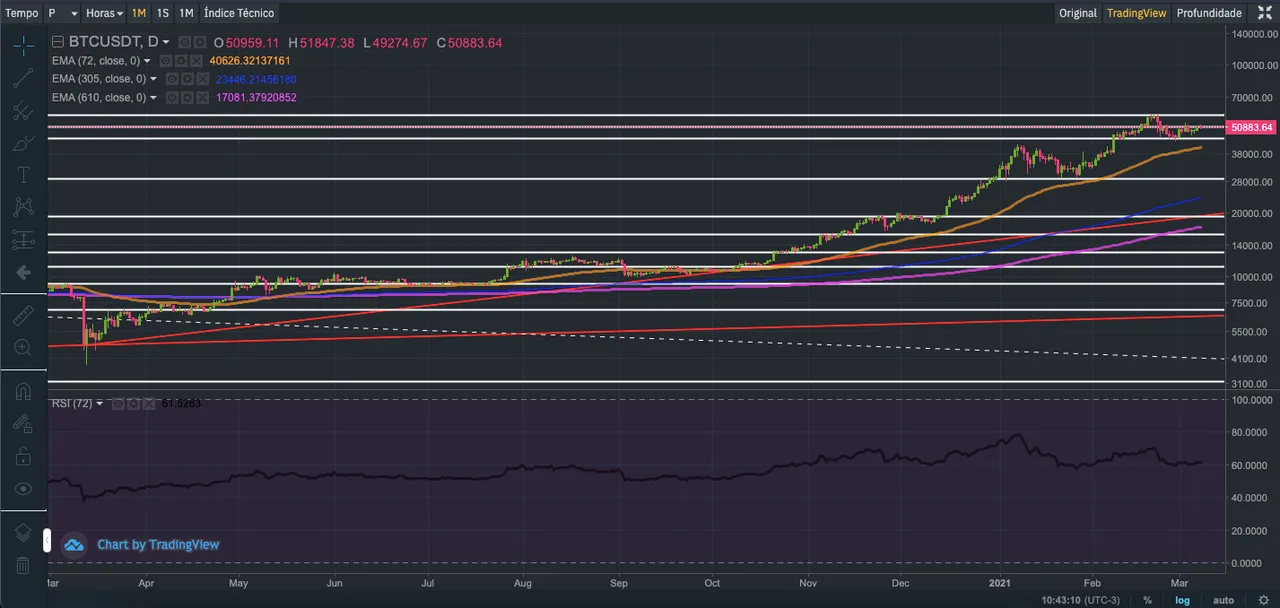The height and width of the screenshot is (608, 1280).
Task: Remove the EMA 305 indicator
Action: [202, 79]
